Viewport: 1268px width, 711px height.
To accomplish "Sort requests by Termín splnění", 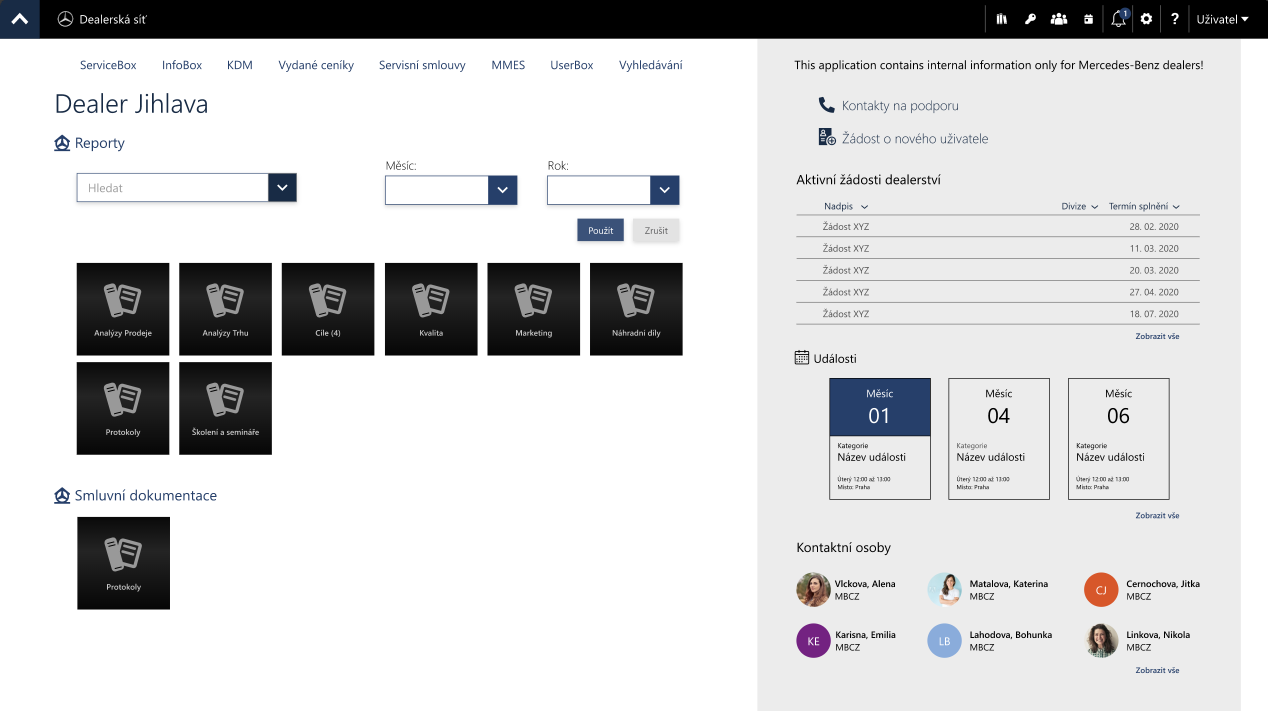I will point(1140,206).
